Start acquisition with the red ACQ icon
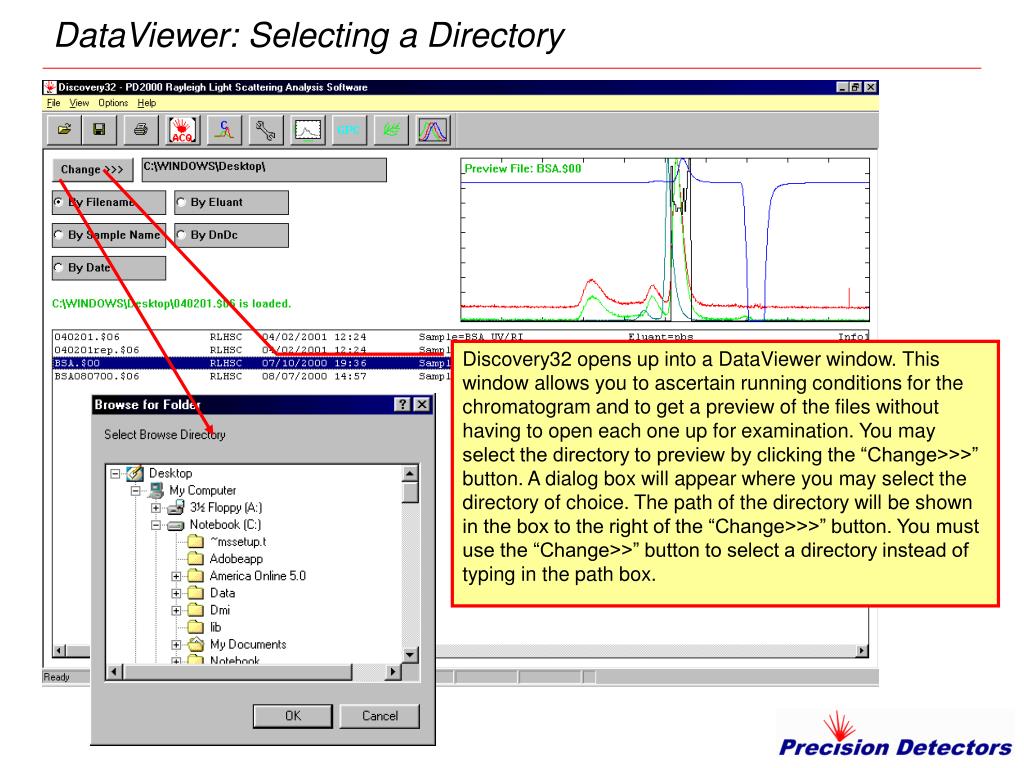Image resolution: width=1024 pixels, height=768 pixels. point(182,130)
